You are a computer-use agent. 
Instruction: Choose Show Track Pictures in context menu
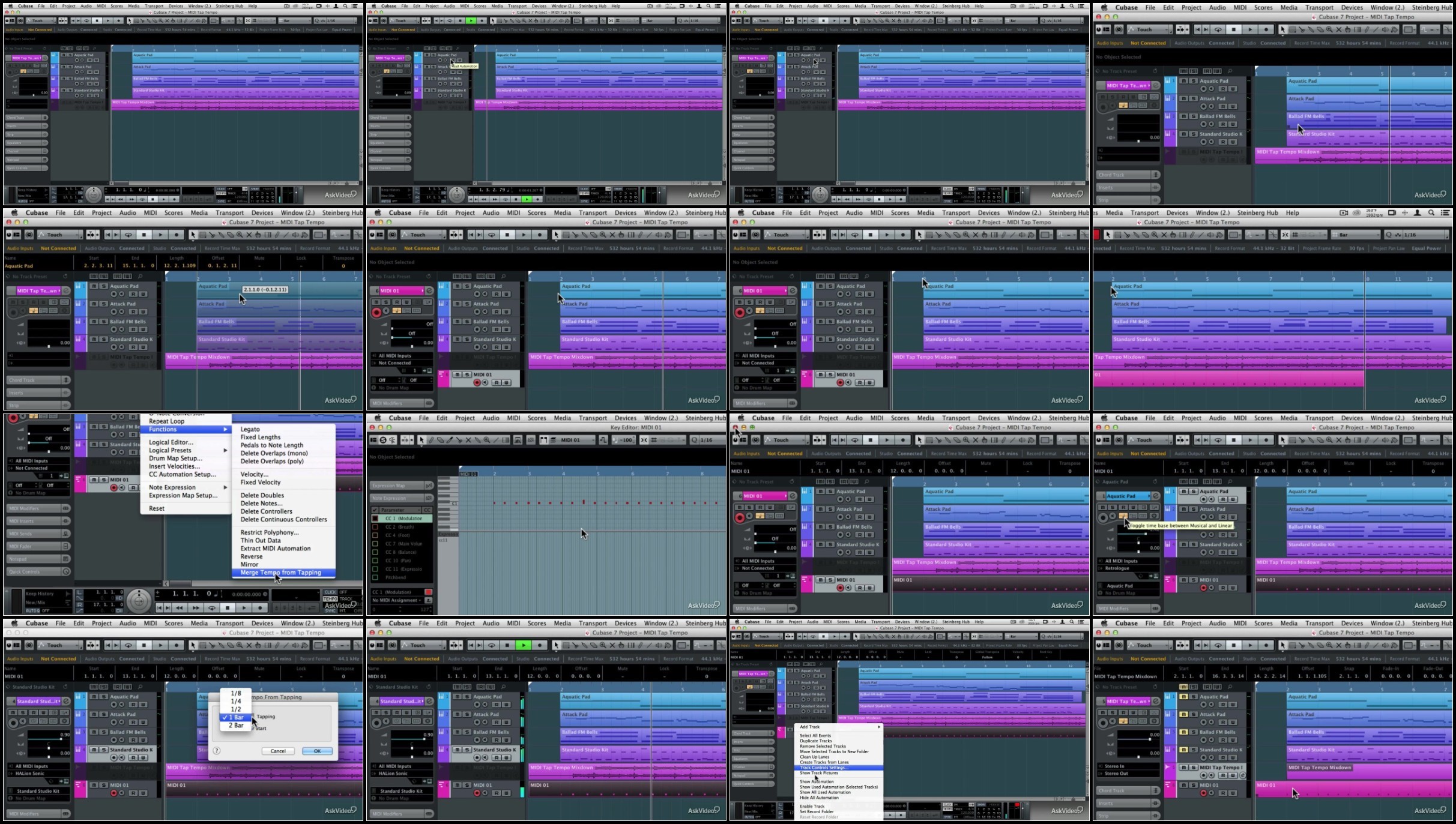coord(839,773)
